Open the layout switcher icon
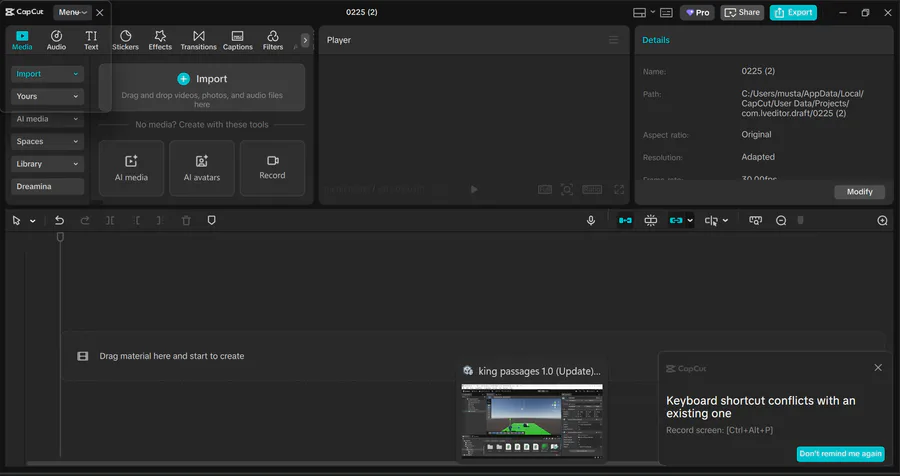The image size is (900, 476). tap(639, 13)
